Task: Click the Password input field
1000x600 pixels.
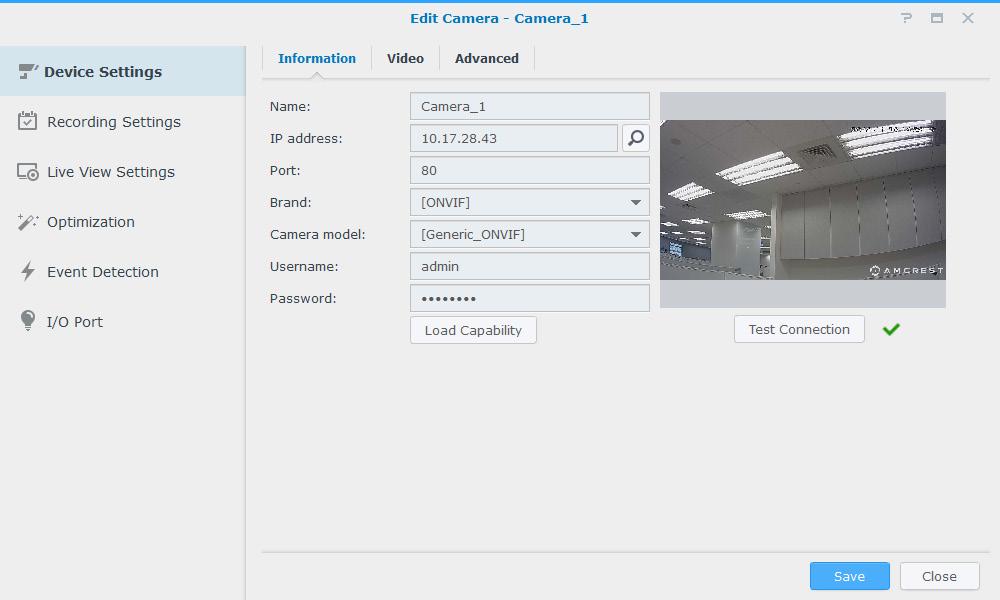Action: pos(530,298)
